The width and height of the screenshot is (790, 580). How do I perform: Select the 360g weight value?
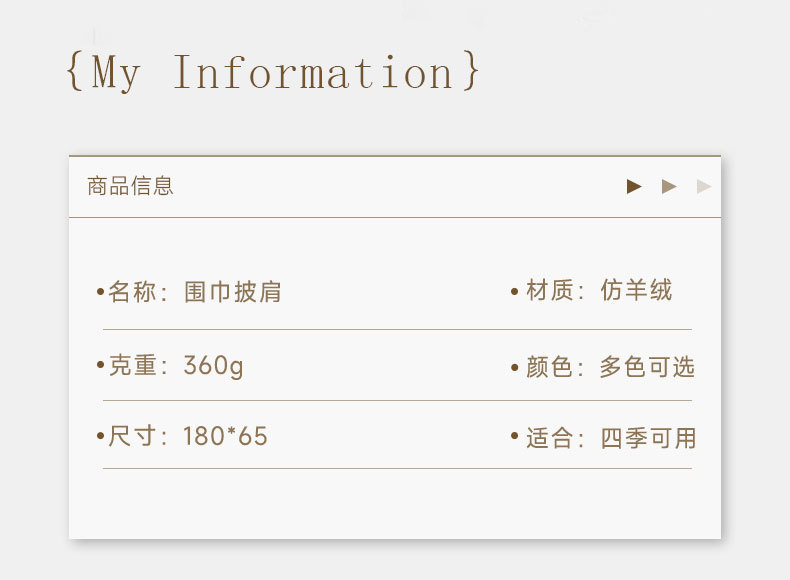coord(213,366)
